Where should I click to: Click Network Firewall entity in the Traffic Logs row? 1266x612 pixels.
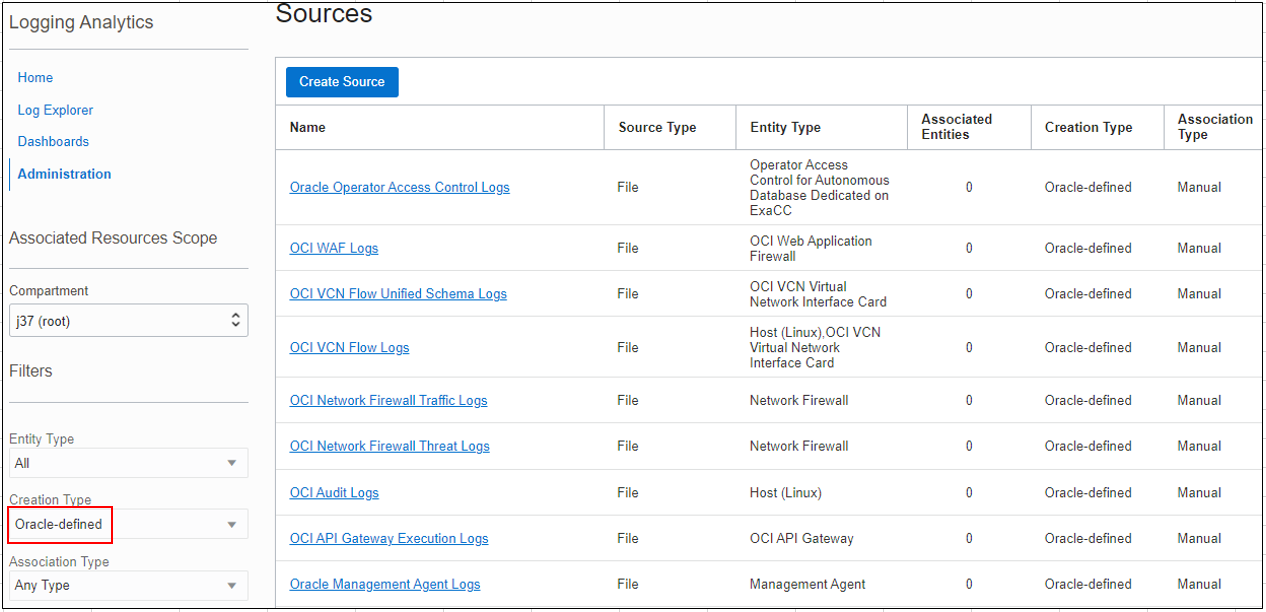click(x=799, y=401)
